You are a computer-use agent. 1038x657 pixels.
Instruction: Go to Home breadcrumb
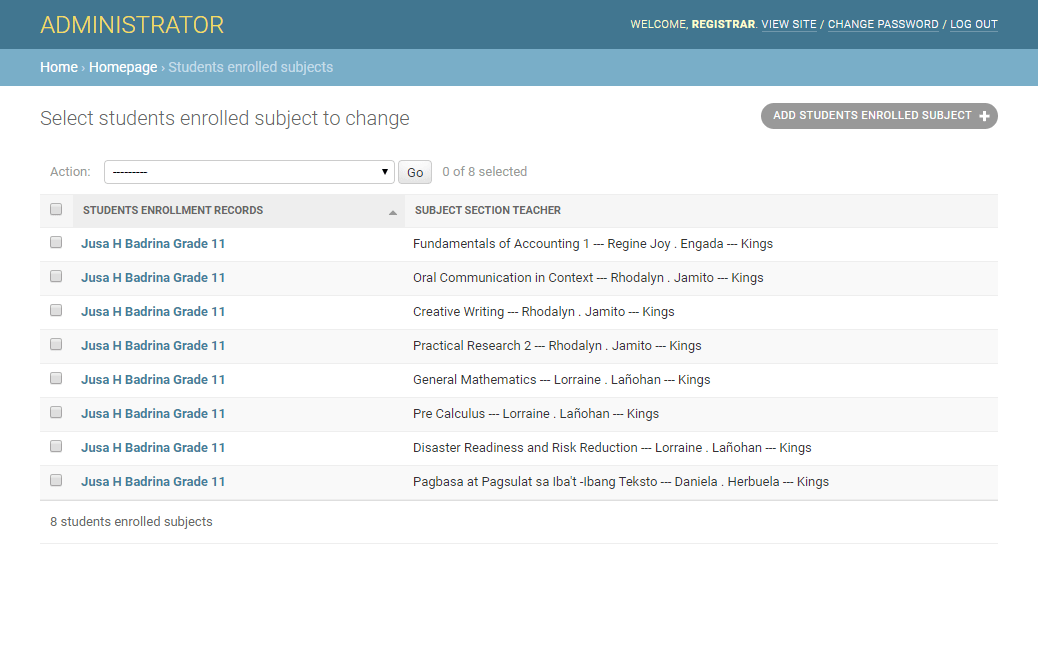pos(58,67)
